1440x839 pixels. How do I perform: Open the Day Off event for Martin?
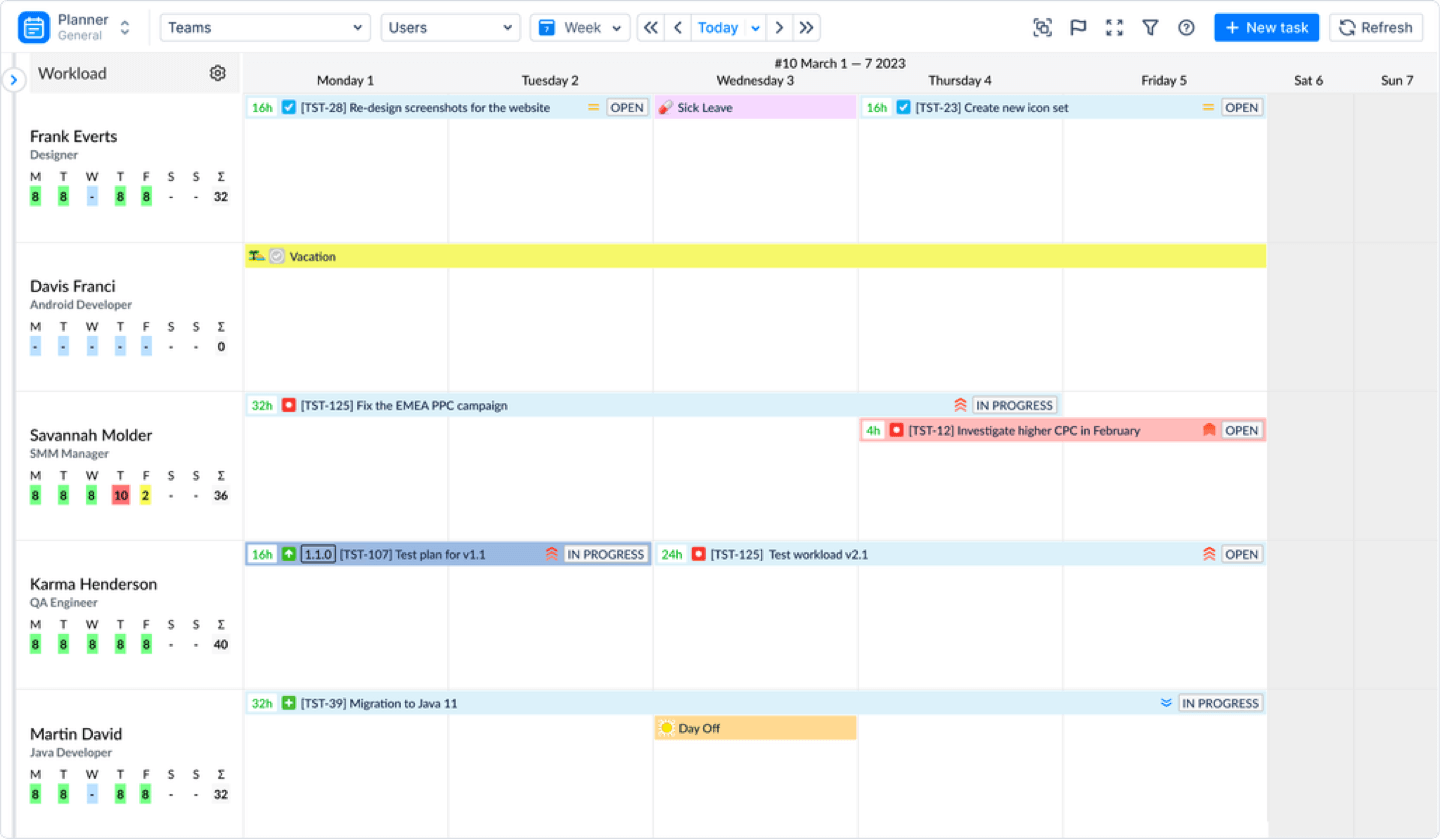pyautogui.click(x=756, y=728)
